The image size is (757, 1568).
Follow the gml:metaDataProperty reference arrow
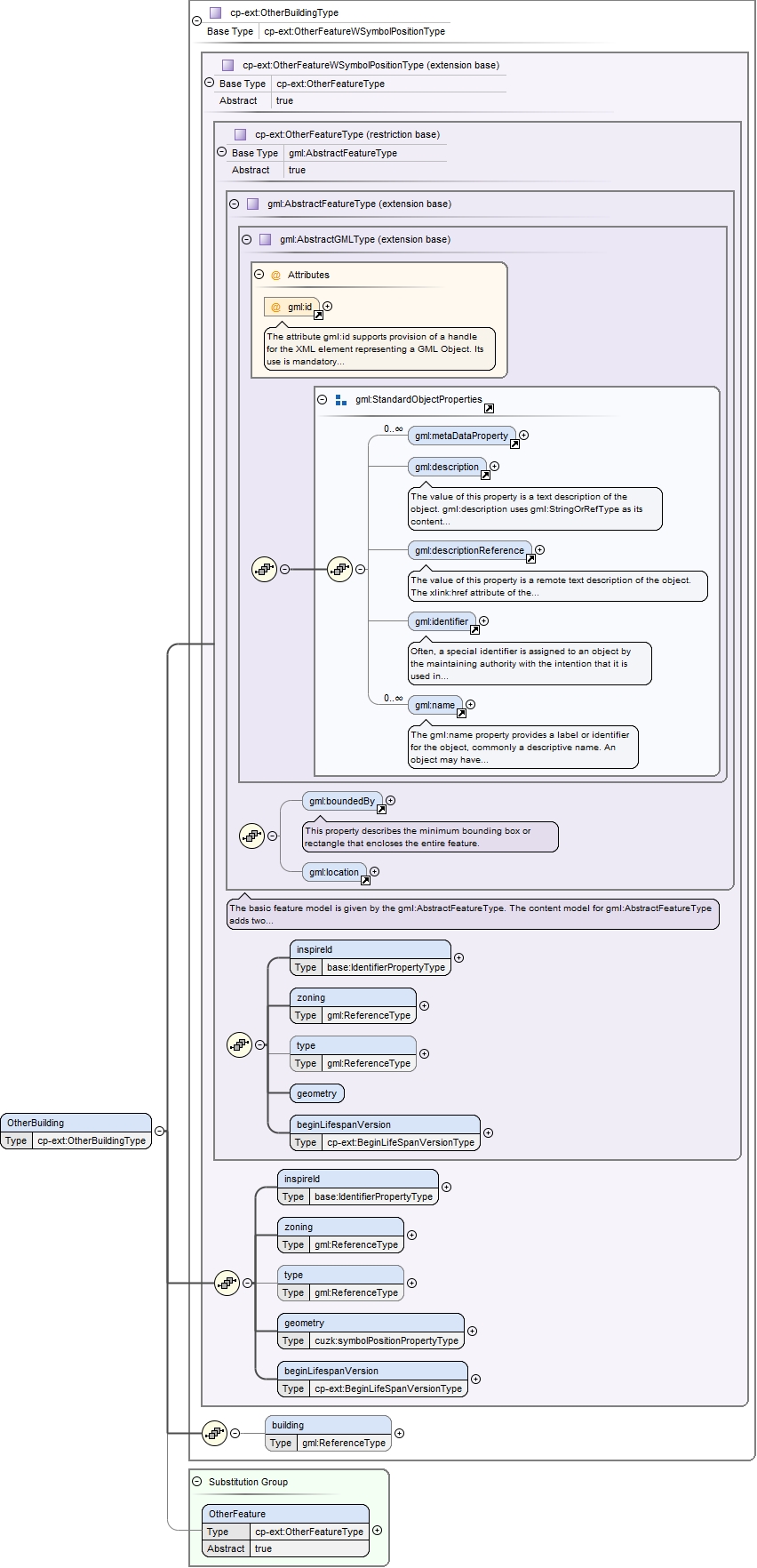[514, 444]
